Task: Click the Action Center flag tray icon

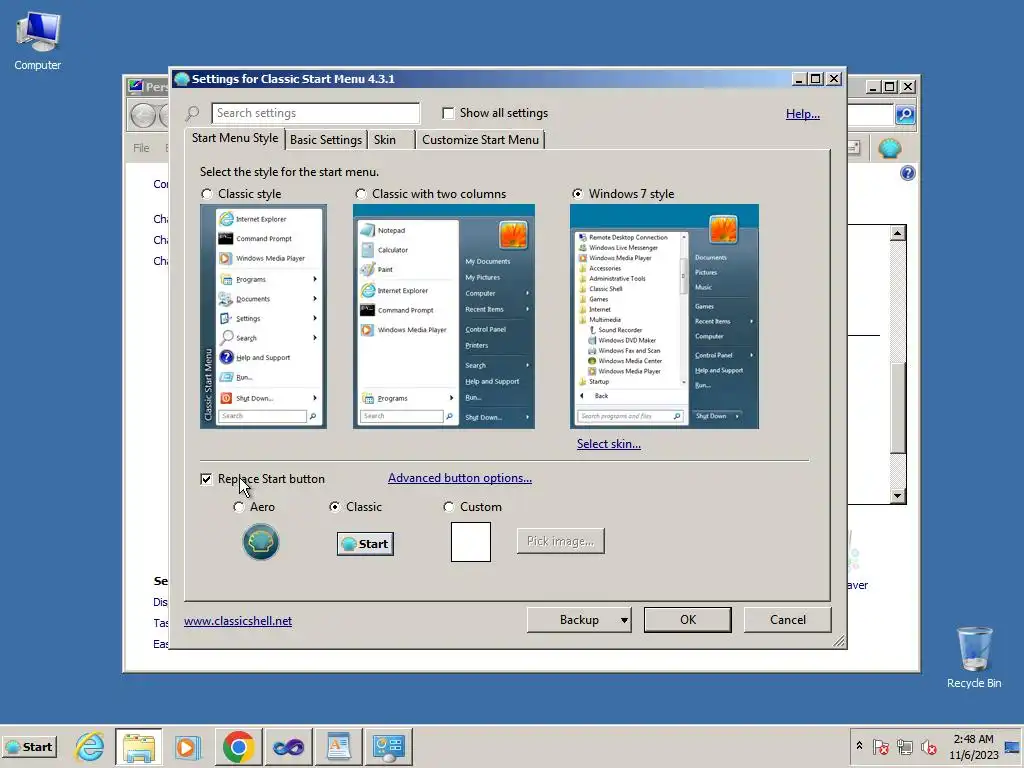Action: (x=880, y=746)
